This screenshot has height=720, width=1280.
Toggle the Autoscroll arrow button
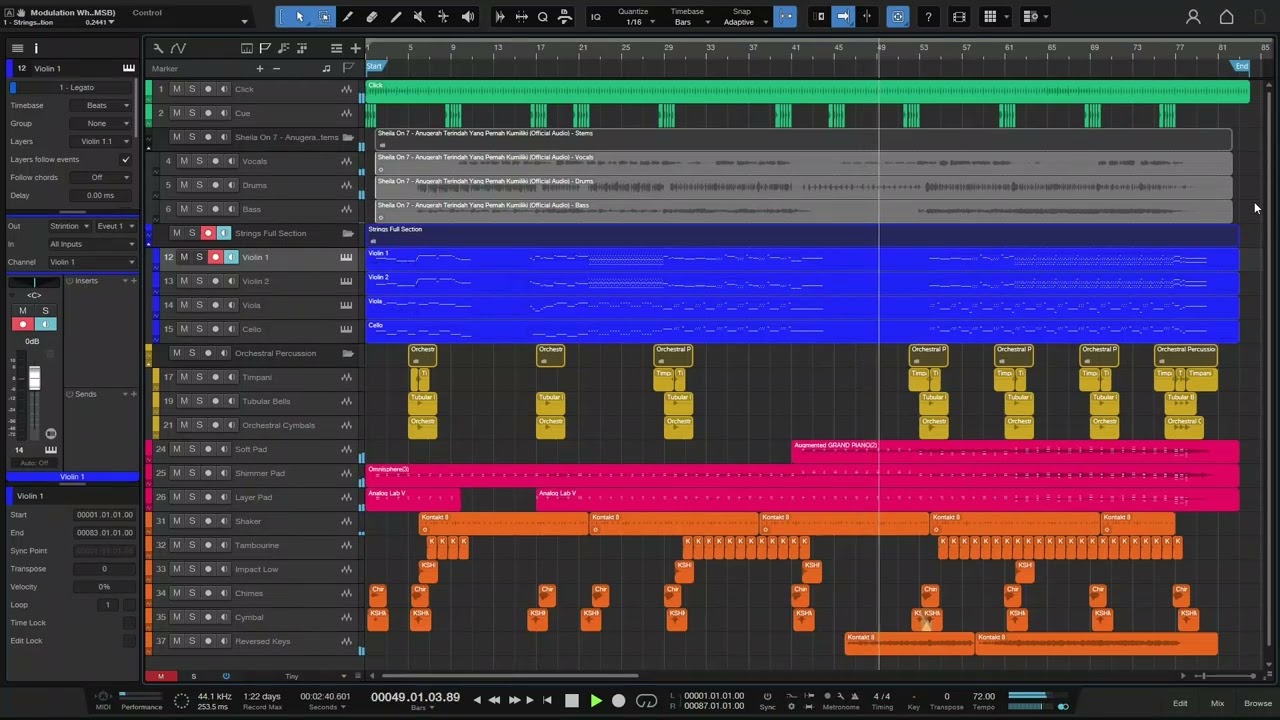(x=843, y=16)
